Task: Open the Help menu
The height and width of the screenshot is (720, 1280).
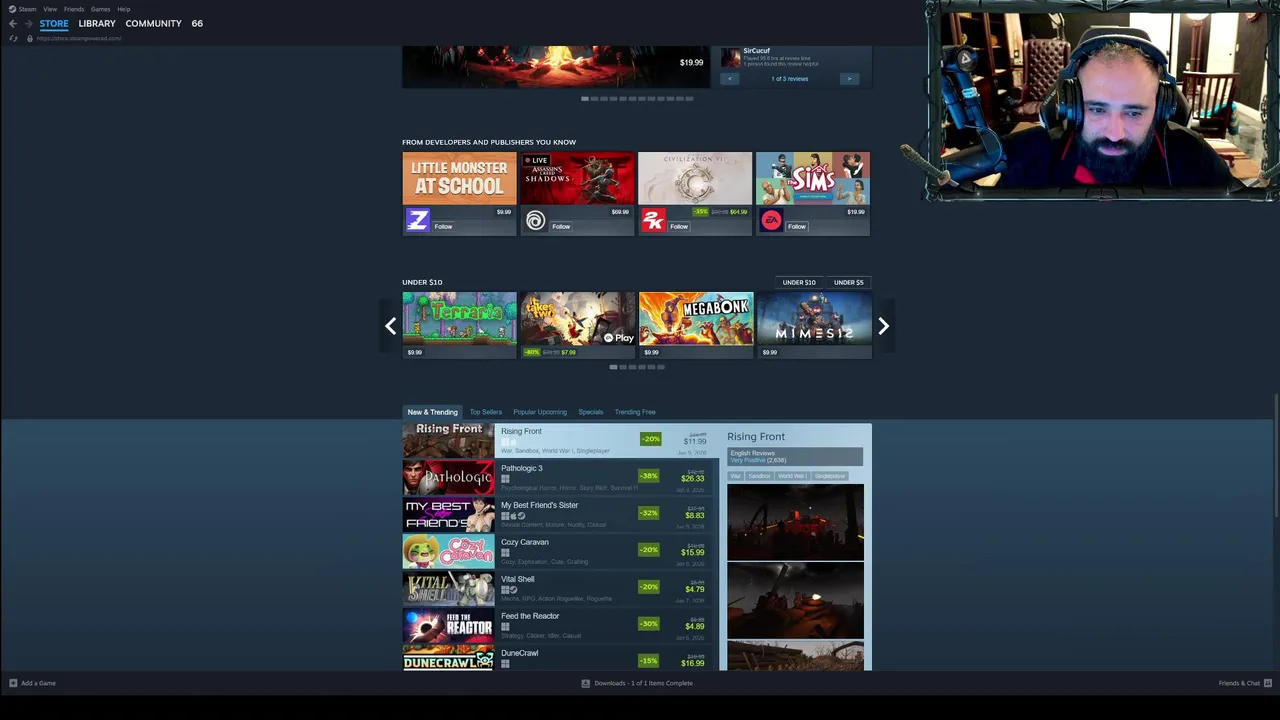Action: (x=124, y=9)
